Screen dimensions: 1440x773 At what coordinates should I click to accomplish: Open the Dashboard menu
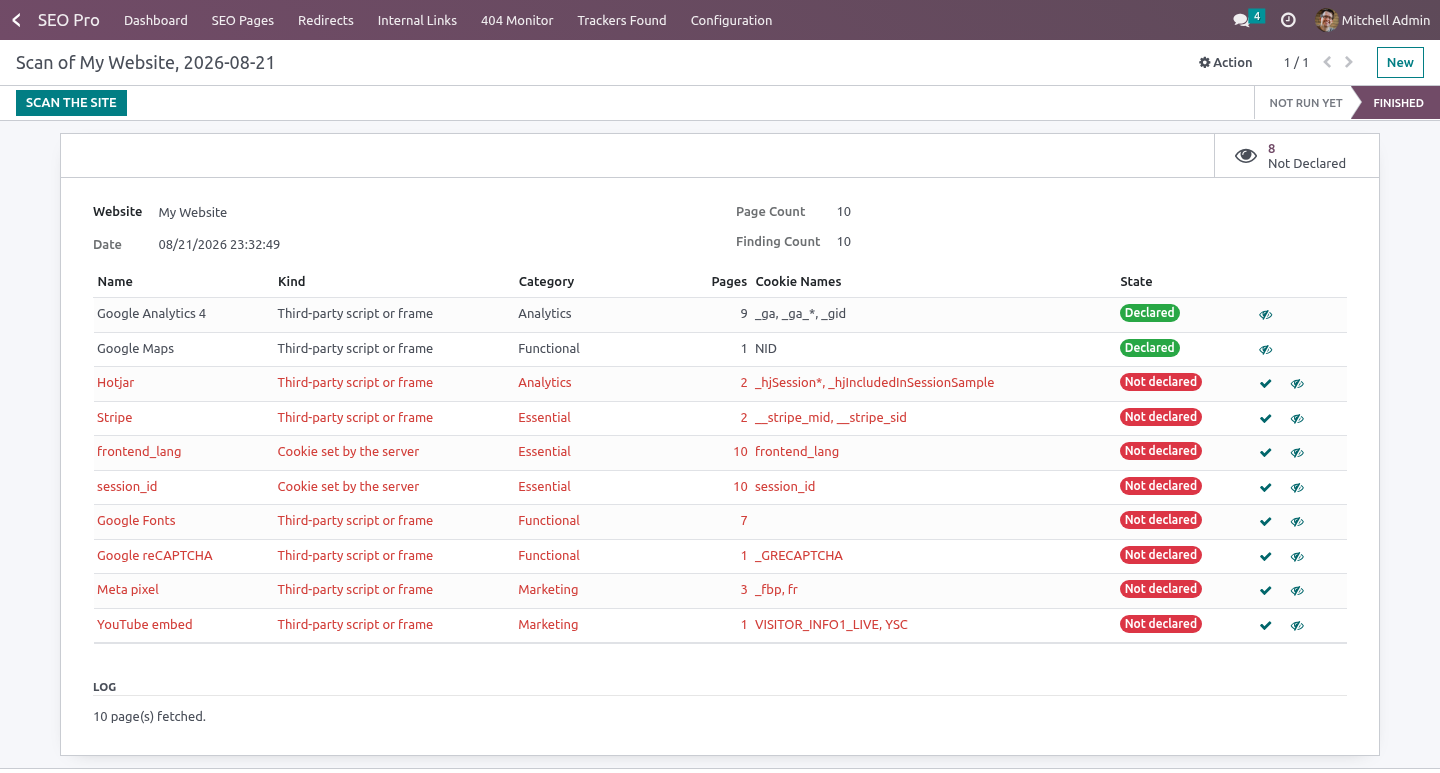click(x=156, y=20)
